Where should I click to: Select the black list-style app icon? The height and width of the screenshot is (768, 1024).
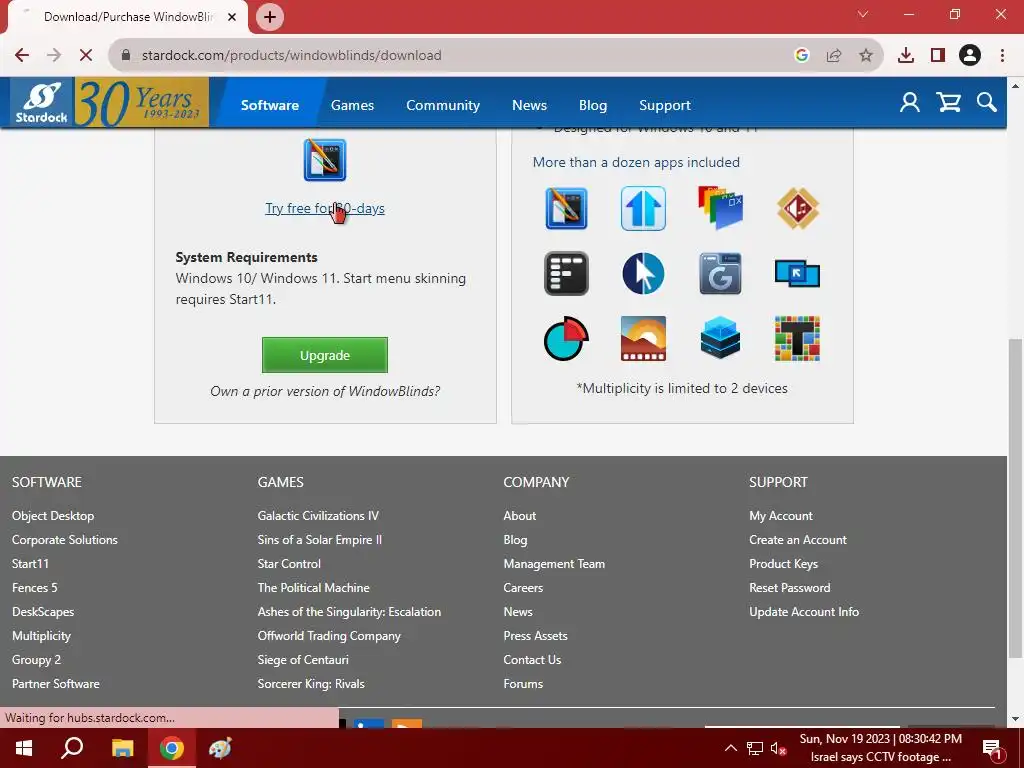tap(566, 274)
